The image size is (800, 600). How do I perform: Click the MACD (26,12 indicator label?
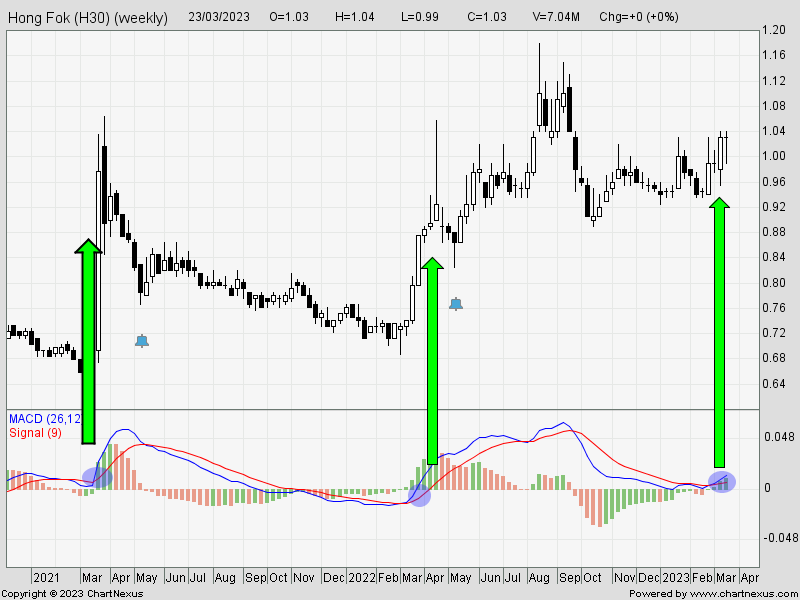(45, 419)
